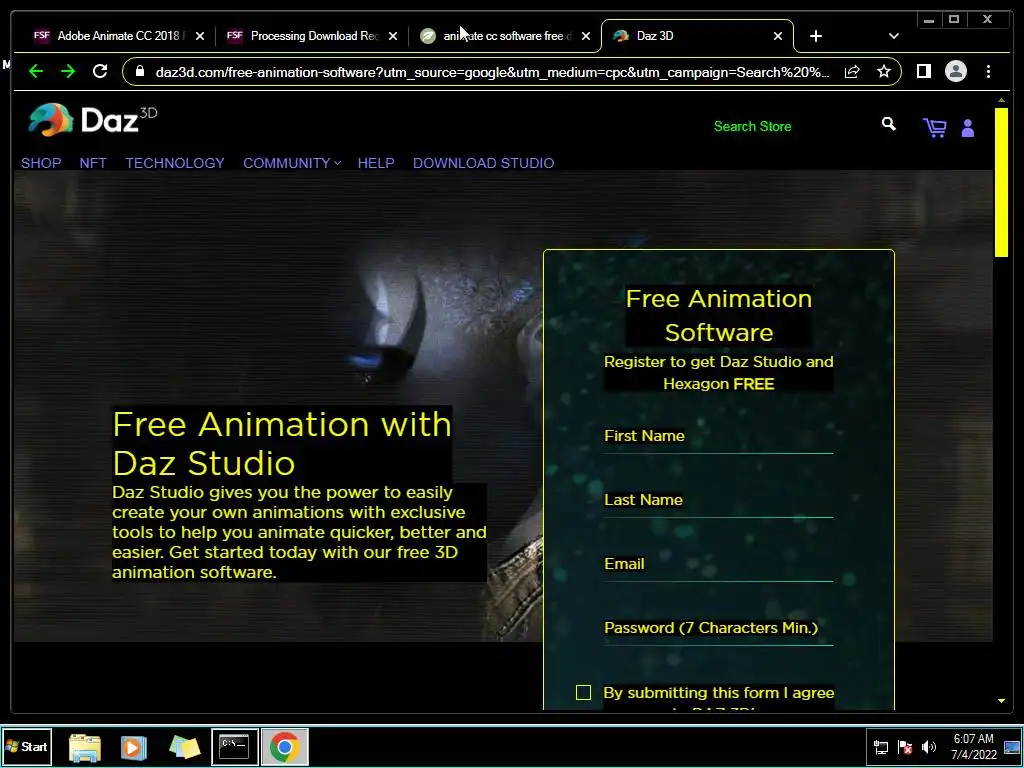Close the Processing Download Request tab

pos(392,37)
